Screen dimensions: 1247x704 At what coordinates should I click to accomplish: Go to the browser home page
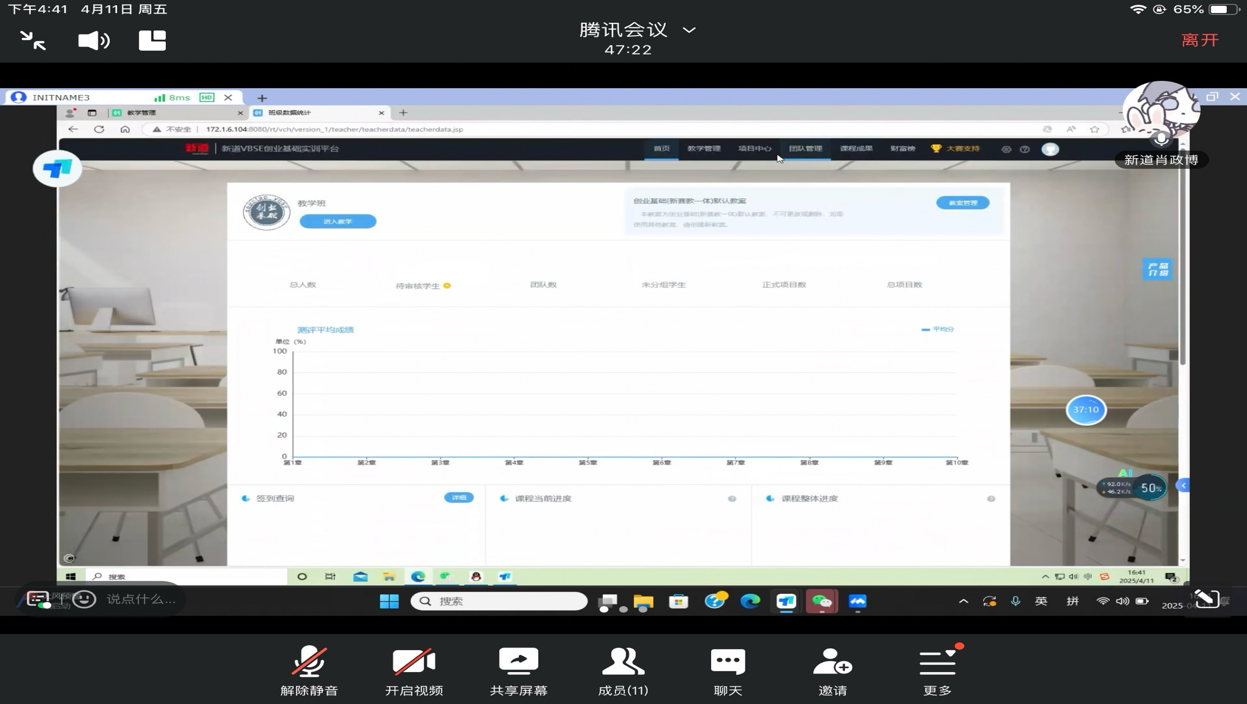pyautogui.click(x=125, y=129)
